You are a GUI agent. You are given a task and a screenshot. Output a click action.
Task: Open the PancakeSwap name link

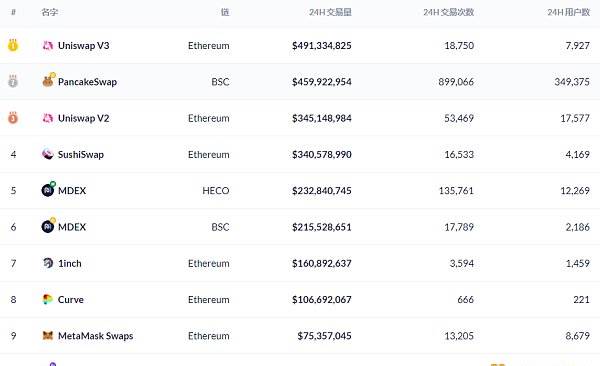87,82
